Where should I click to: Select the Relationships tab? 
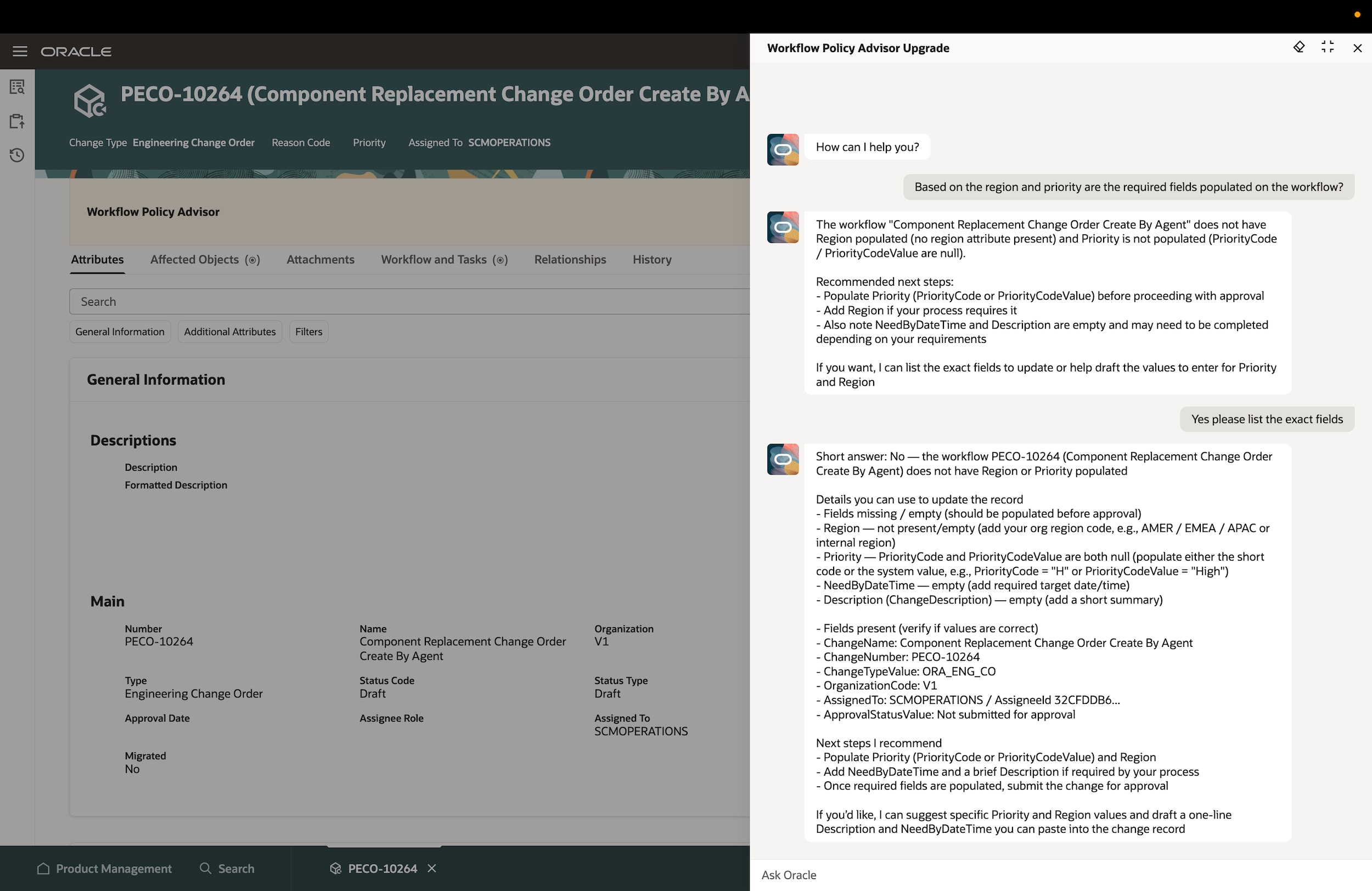[570, 260]
